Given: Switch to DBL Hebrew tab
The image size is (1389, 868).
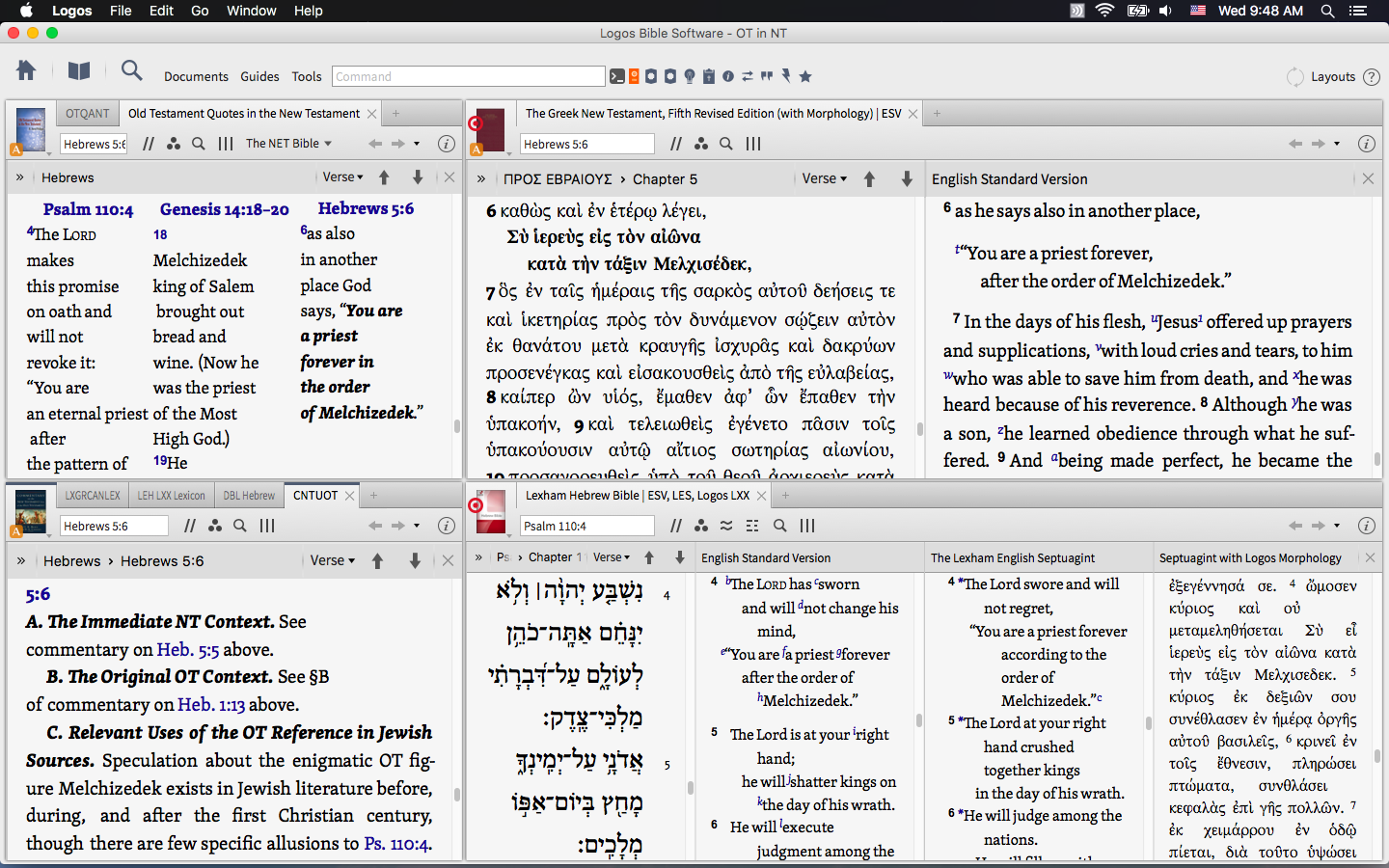Looking at the screenshot, I should click(x=249, y=496).
